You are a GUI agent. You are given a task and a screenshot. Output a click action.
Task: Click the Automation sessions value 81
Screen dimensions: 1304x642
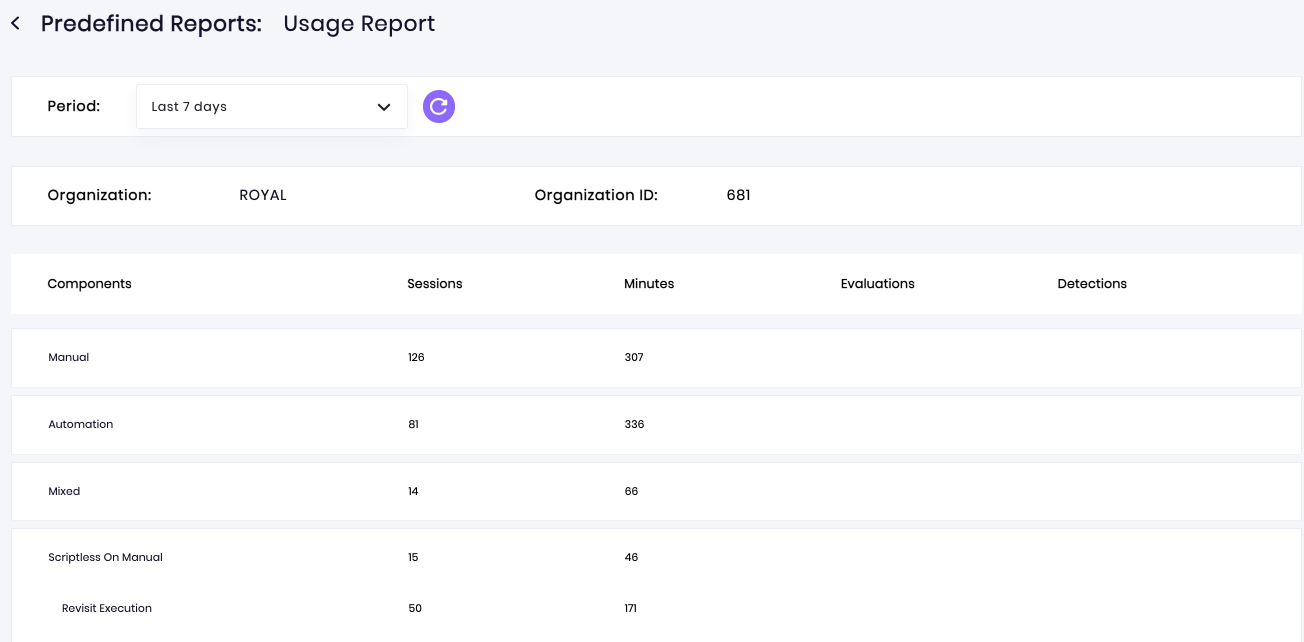tap(413, 424)
